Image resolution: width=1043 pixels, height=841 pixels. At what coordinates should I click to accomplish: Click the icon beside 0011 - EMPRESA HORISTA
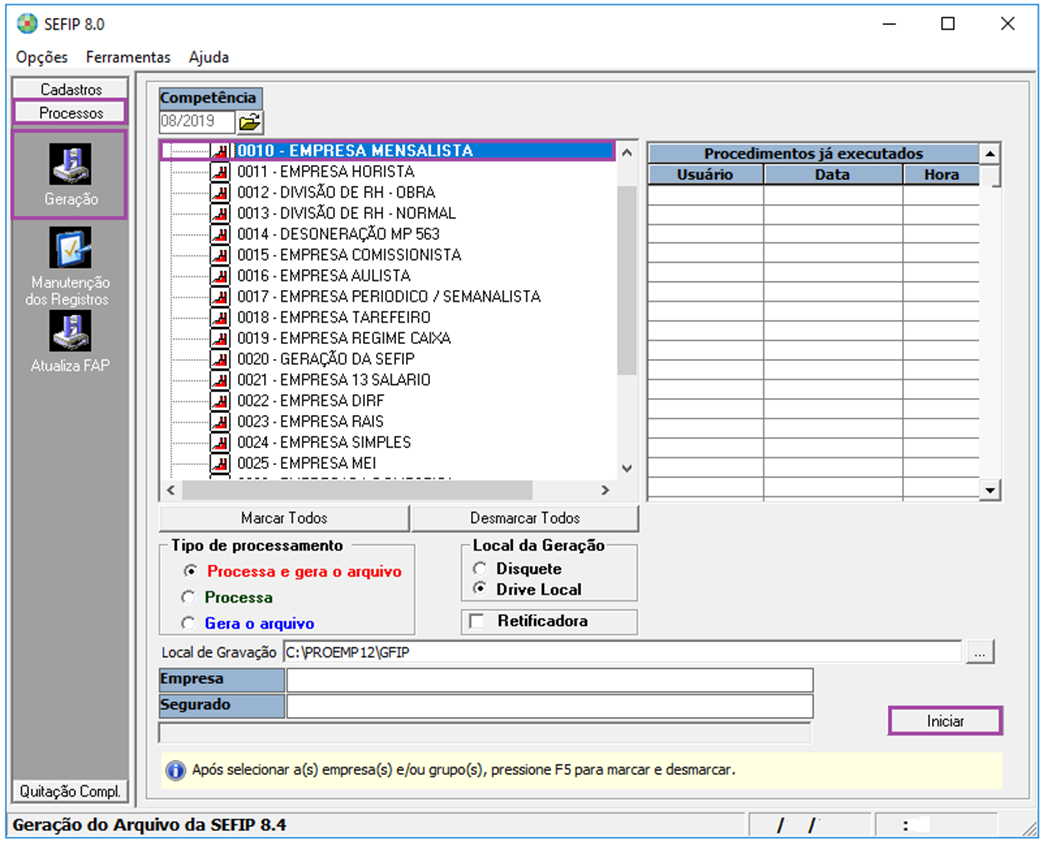(x=220, y=172)
